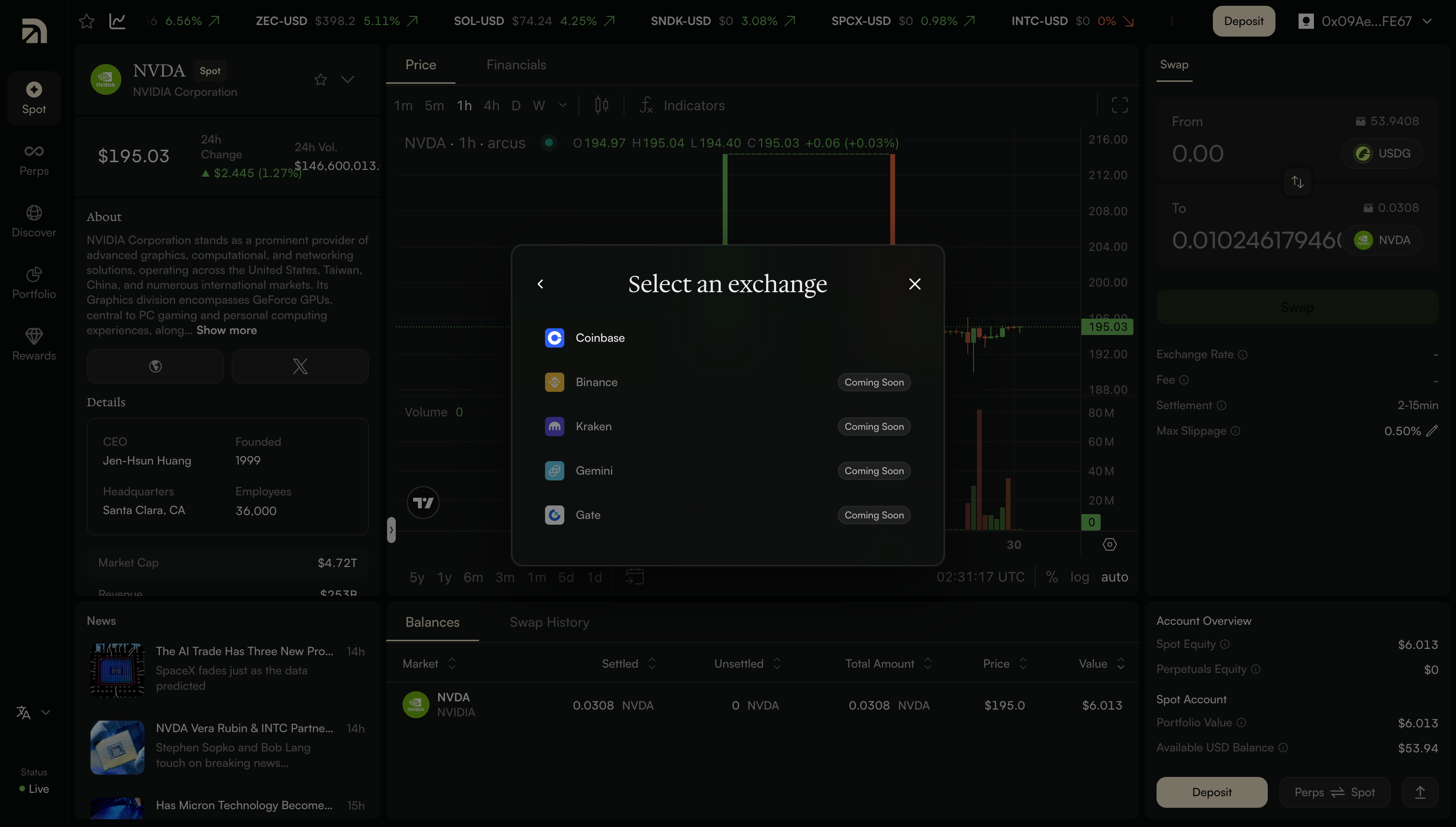Click the app logo in the sidebar
The width and height of the screenshot is (1456, 827).
[34, 31]
